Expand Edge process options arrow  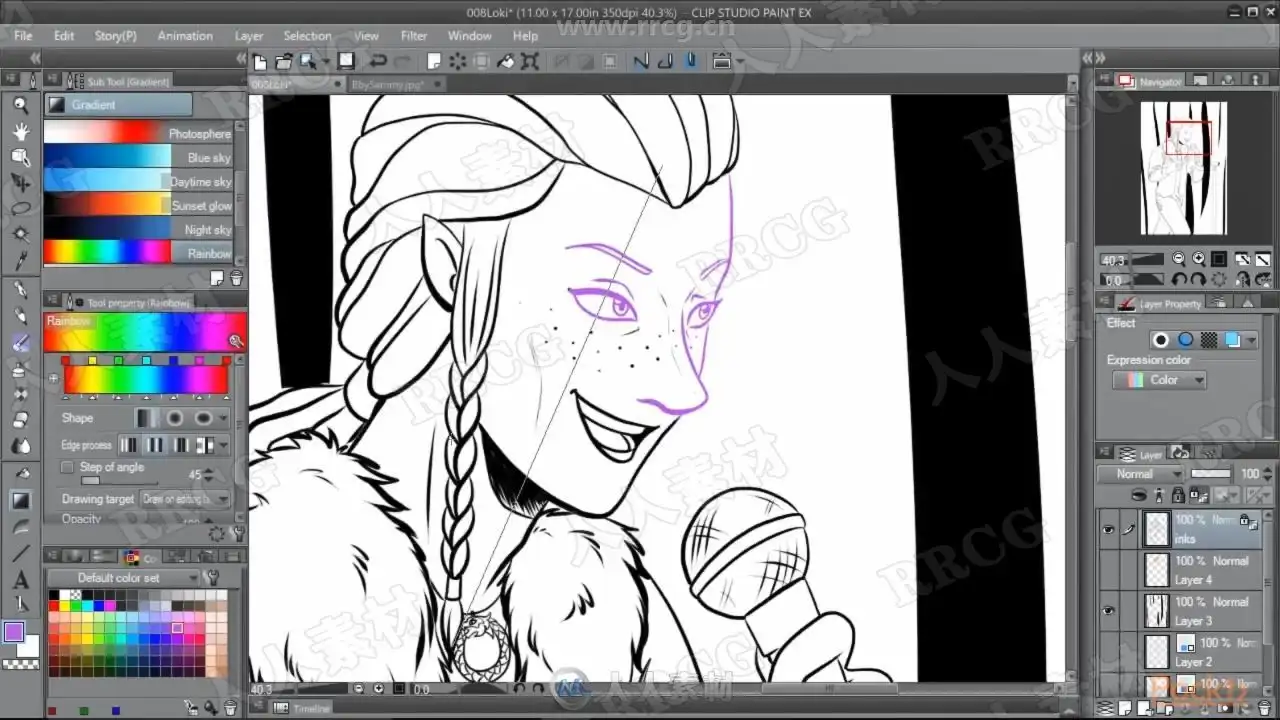click(x=223, y=445)
